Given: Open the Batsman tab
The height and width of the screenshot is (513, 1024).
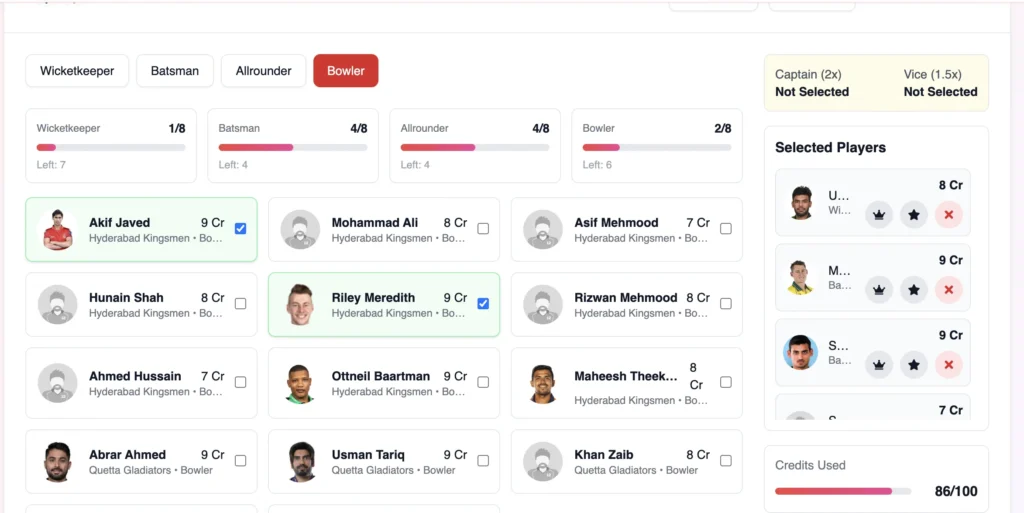Looking at the screenshot, I should point(175,71).
